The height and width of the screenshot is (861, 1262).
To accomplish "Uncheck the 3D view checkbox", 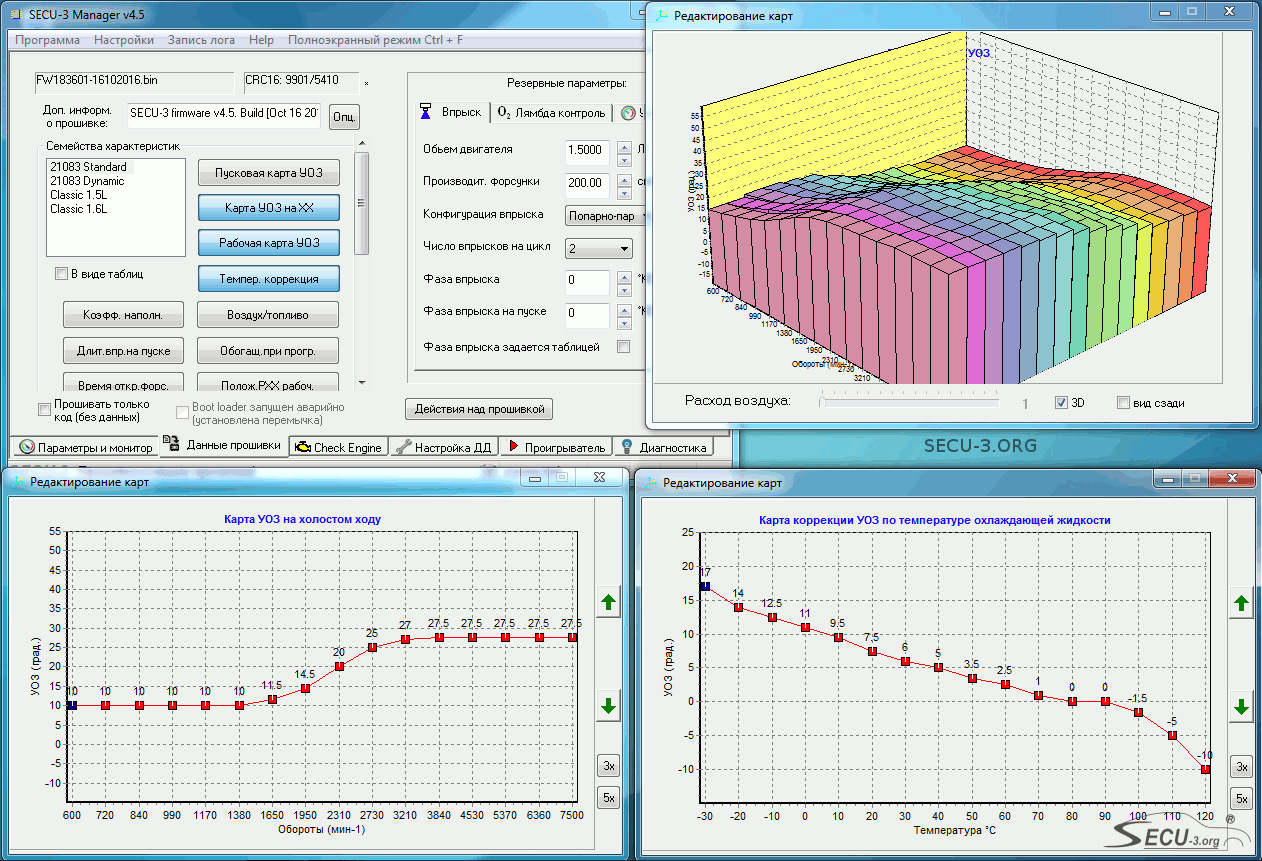I will pyautogui.click(x=1062, y=402).
